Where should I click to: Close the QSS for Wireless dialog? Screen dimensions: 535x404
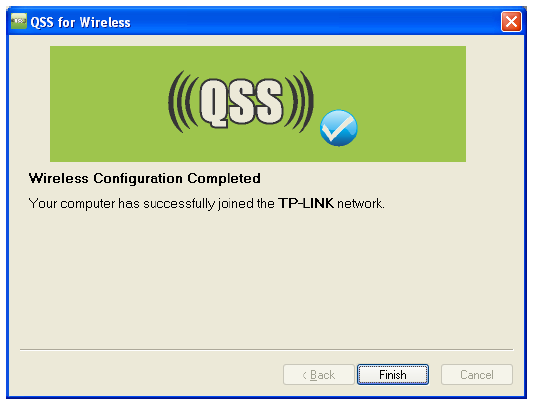511,21
